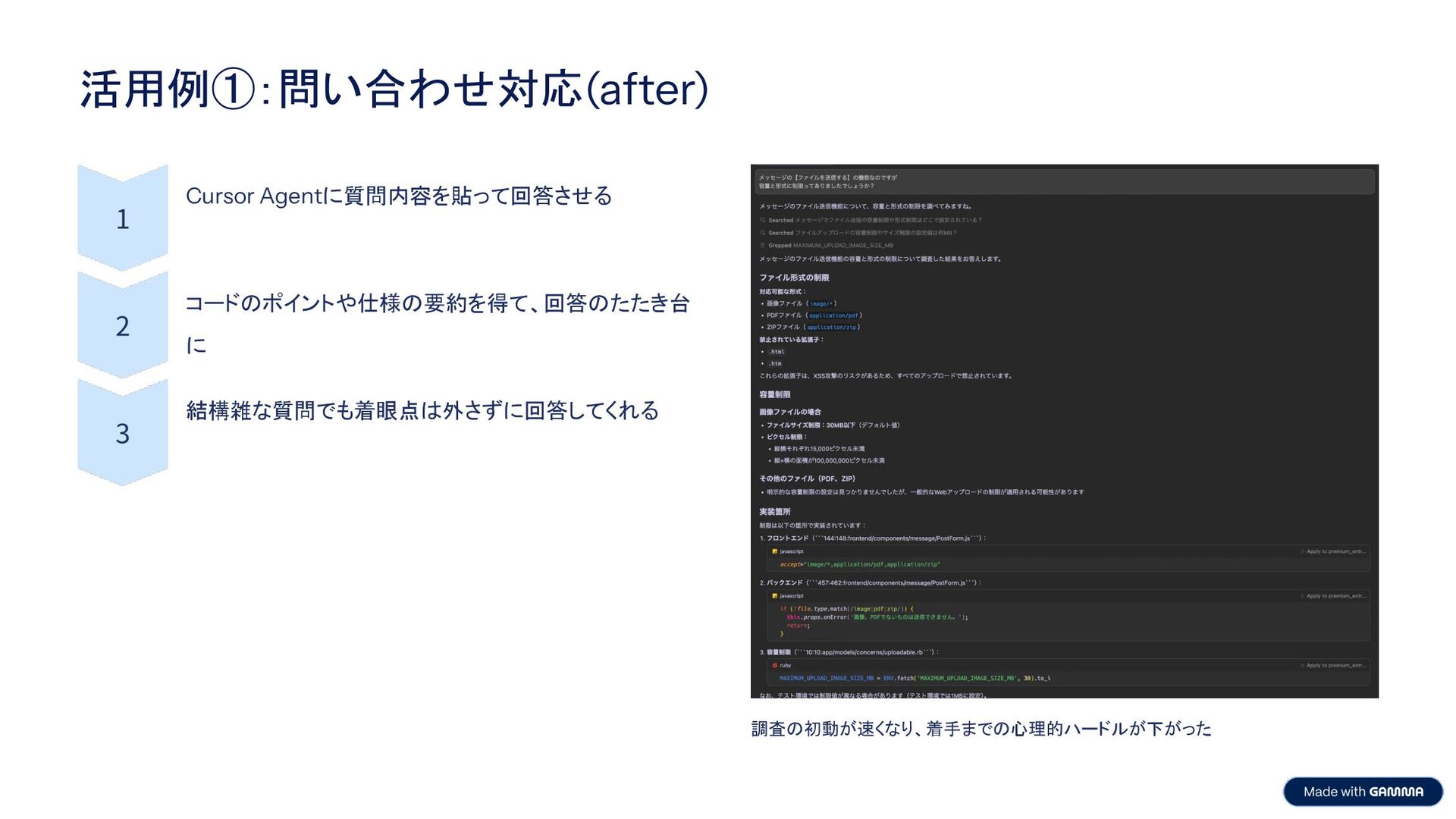Screen dimensions: 1456x819
Task: Click the Made with GAMMA badge
Action: pos(1363,792)
